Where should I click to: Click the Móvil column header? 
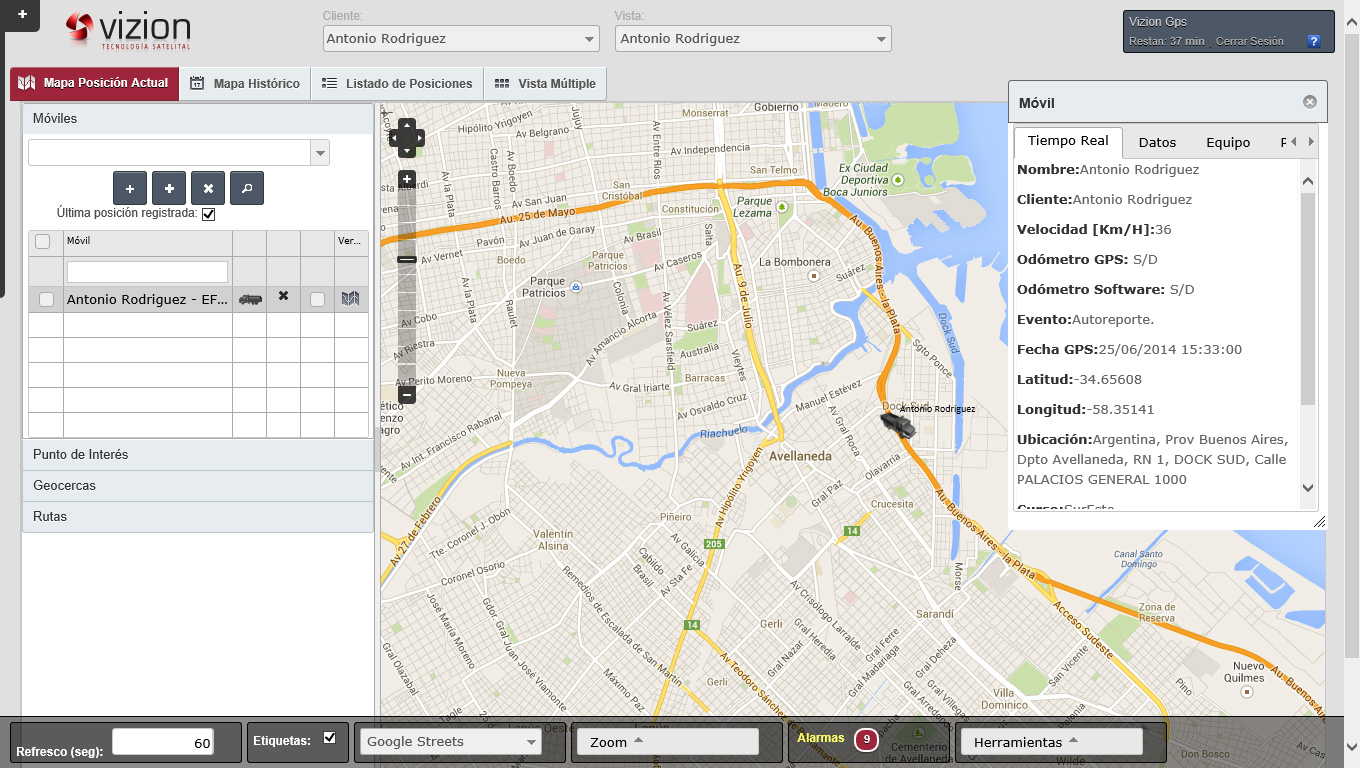(x=148, y=241)
